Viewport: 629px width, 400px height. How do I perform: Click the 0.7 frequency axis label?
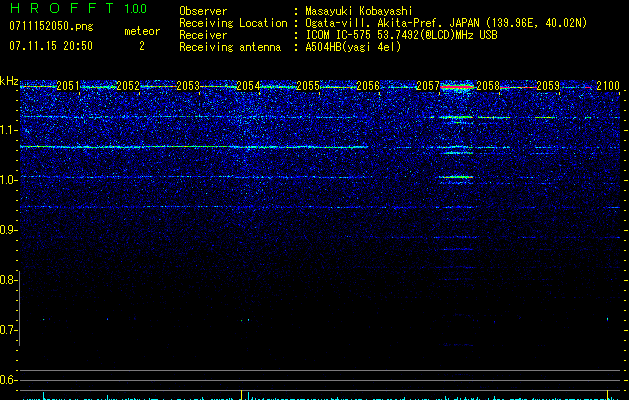tap(8, 330)
